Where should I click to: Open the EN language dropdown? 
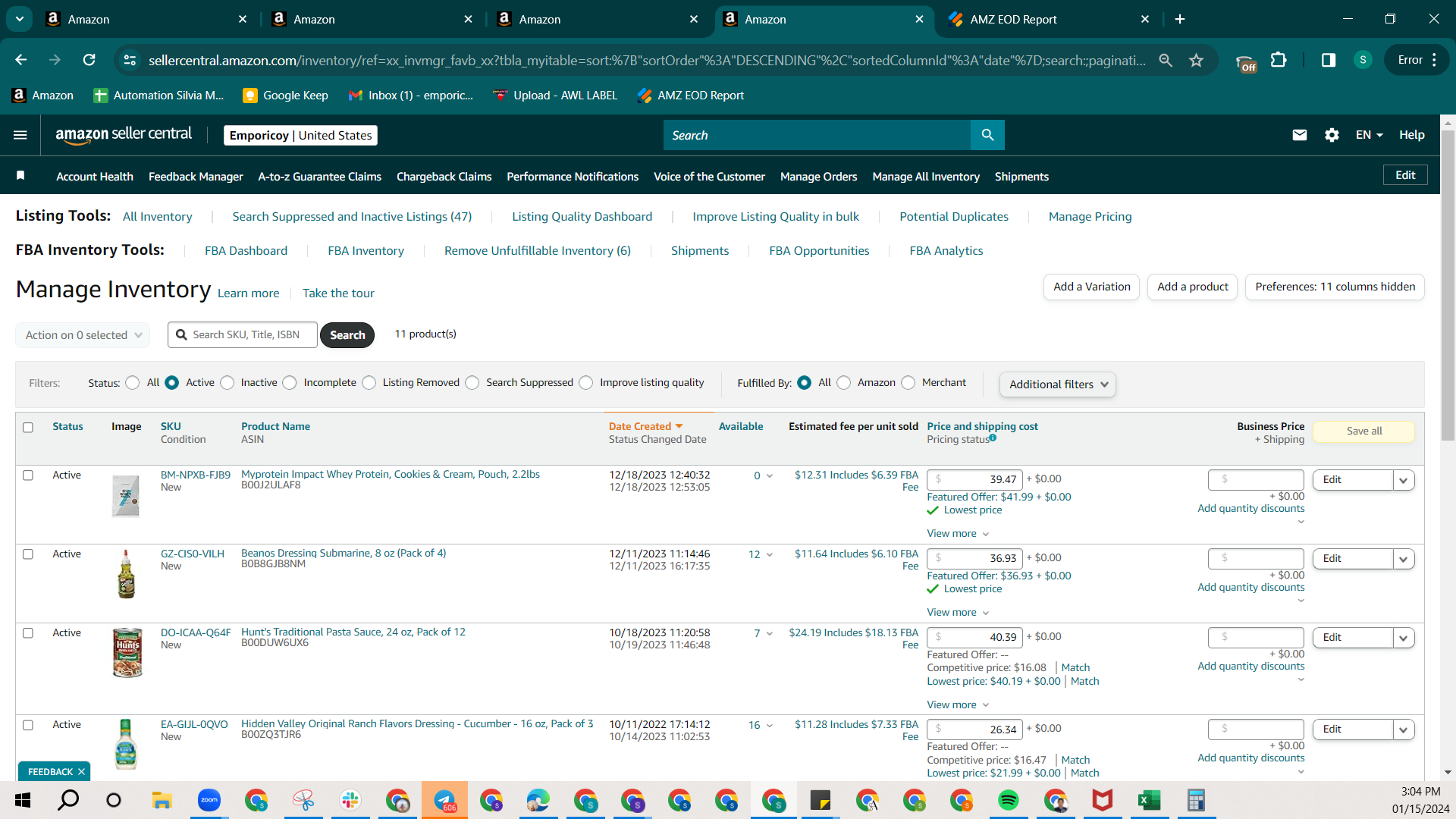pyautogui.click(x=1370, y=135)
